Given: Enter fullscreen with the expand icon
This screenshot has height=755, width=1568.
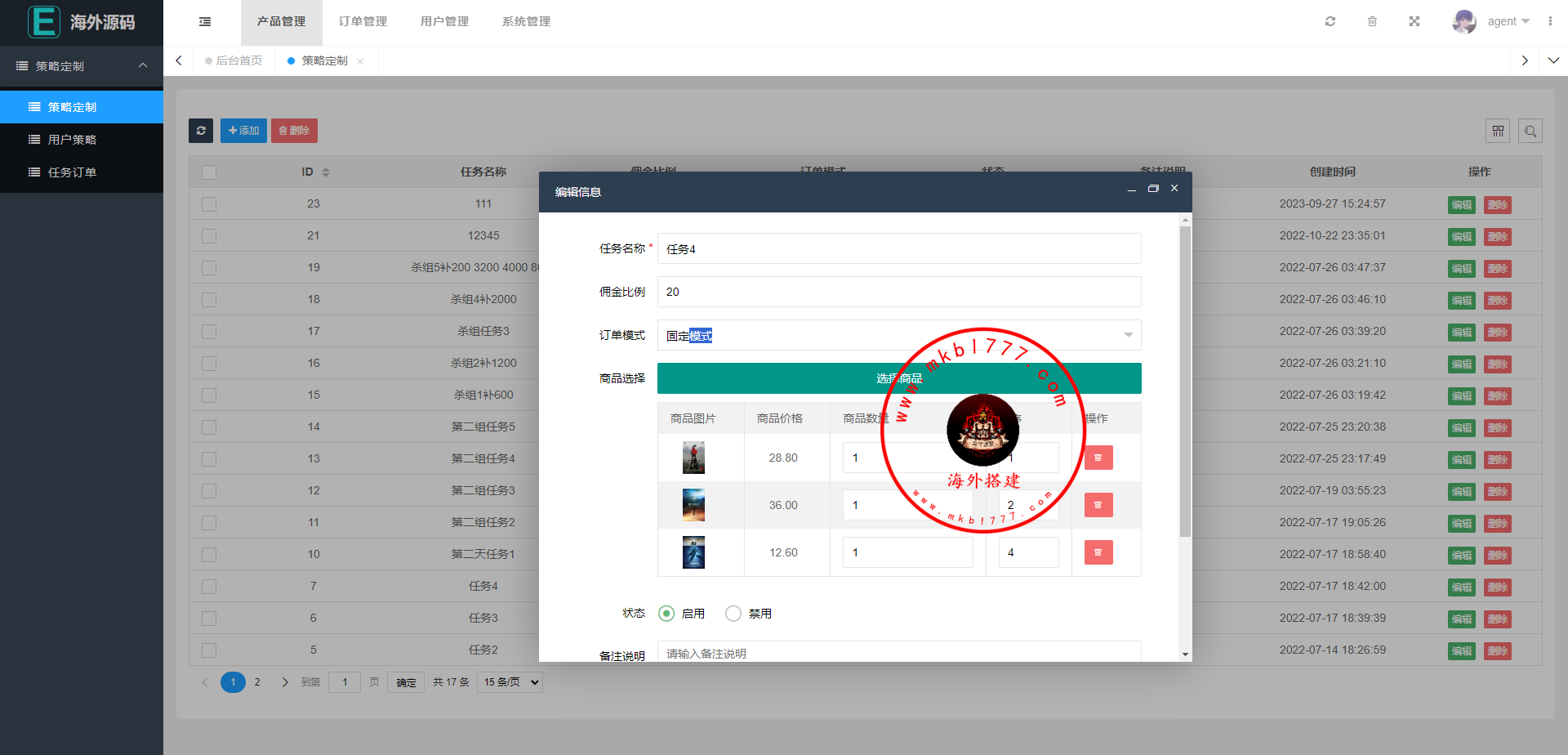Looking at the screenshot, I should pos(1414,21).
